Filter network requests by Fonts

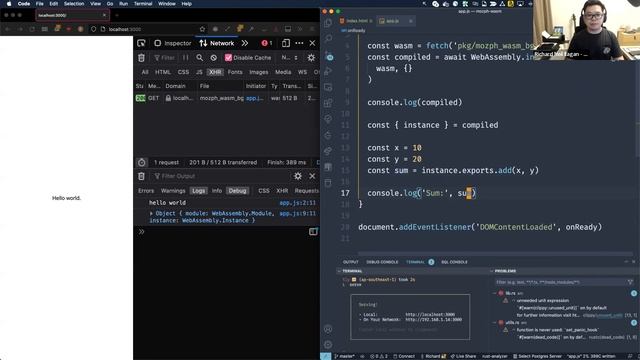click(235, 72)
